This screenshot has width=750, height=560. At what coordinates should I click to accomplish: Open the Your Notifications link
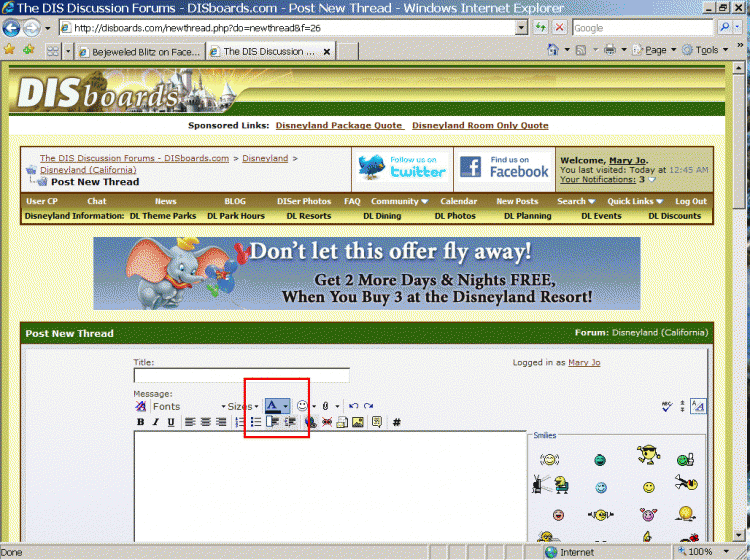(x=597, y=179)
